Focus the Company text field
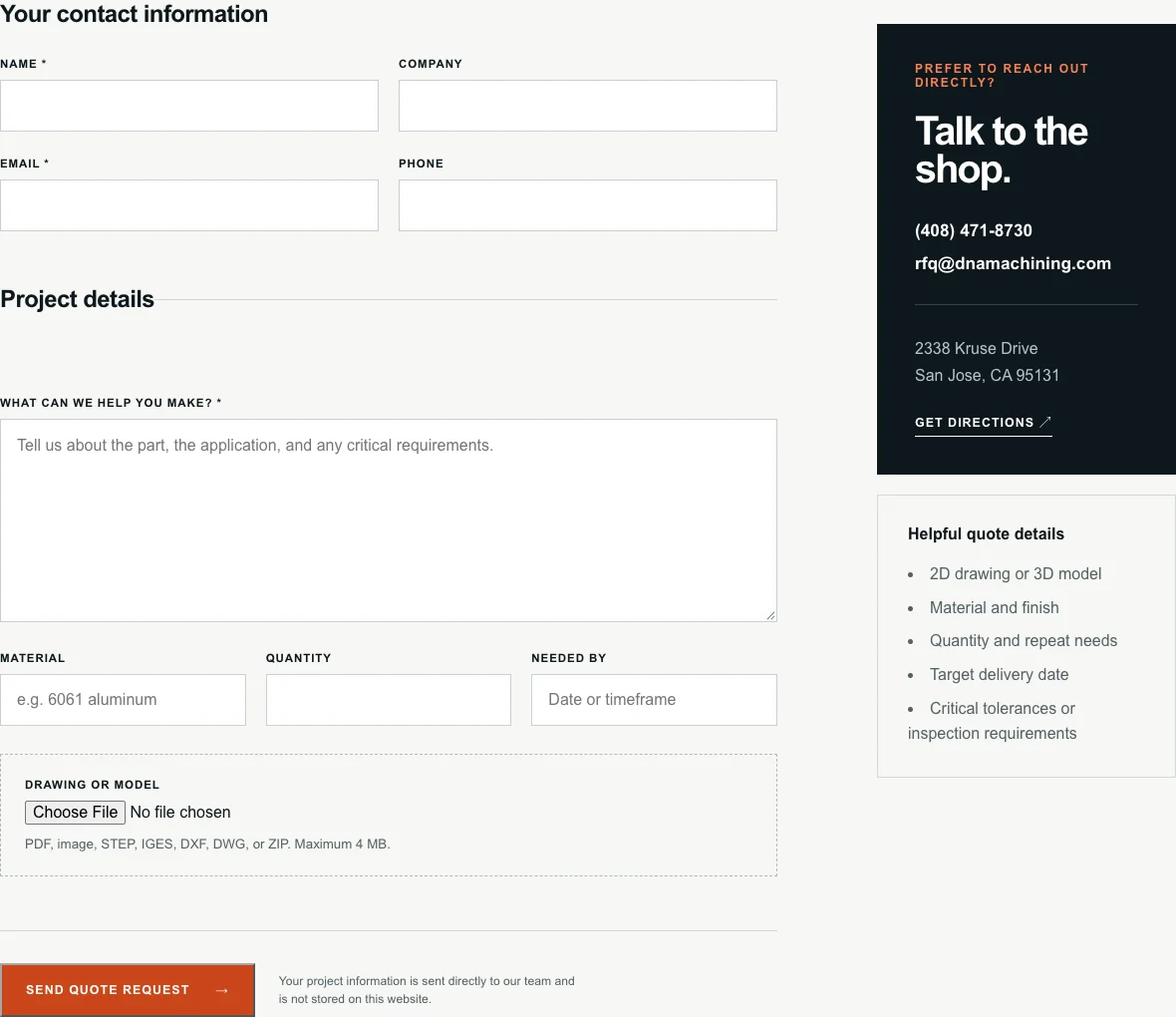The width and height of the screenshot is (1176, 1017). pos(587,106)
